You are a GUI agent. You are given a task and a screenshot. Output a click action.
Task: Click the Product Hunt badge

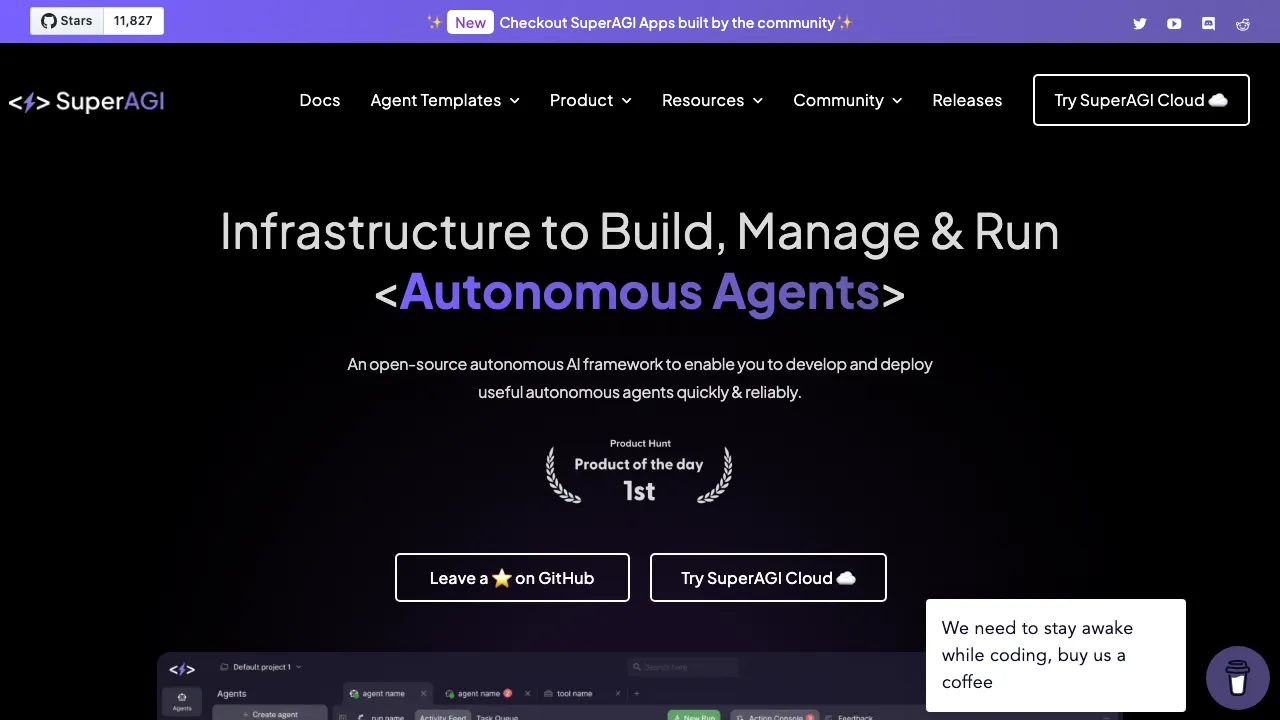639,472
